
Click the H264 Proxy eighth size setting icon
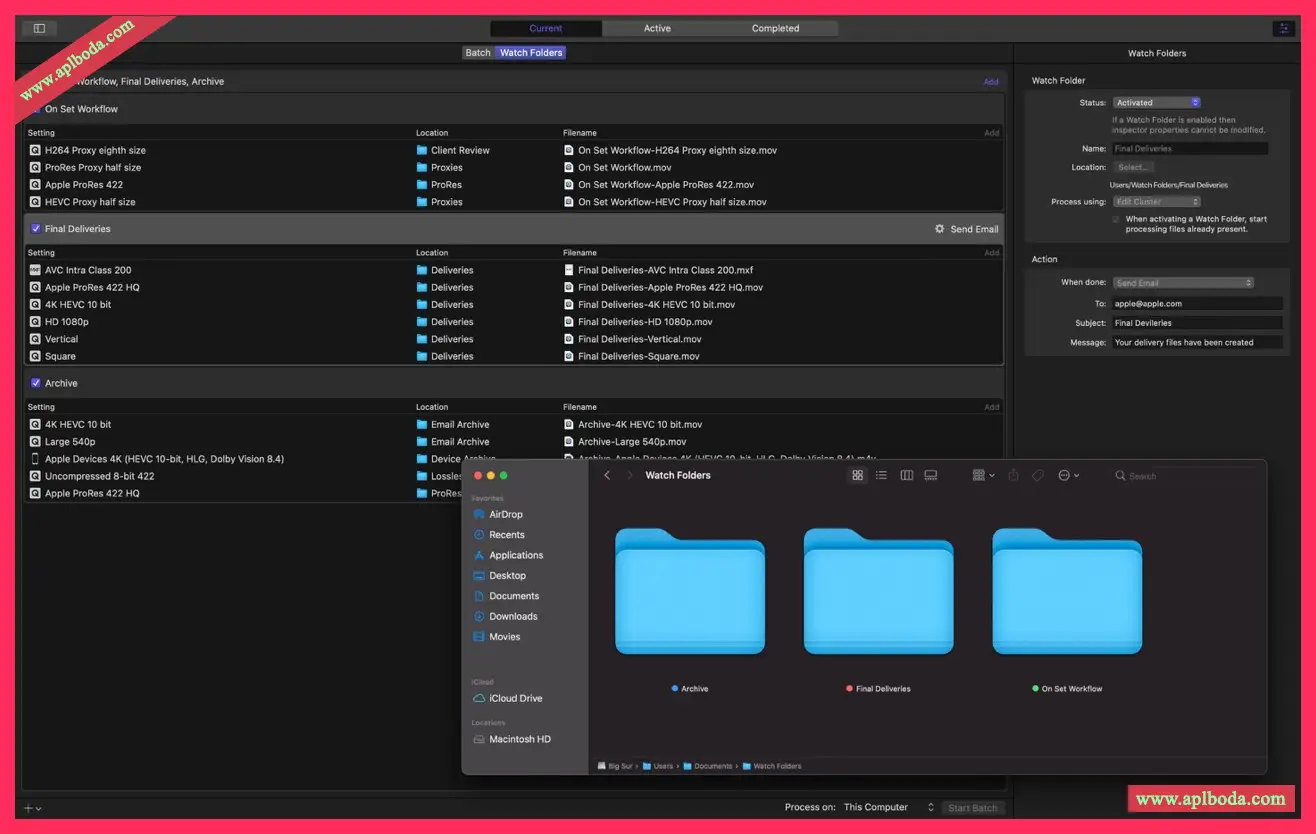point(35,151)
